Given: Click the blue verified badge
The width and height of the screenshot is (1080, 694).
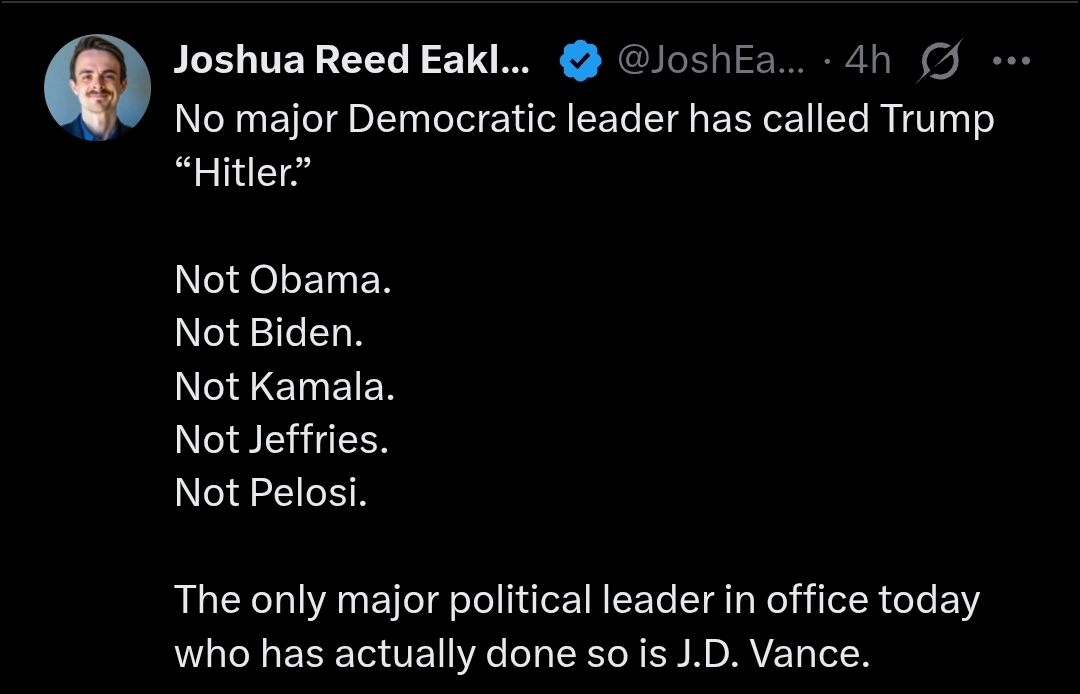Looking at the screenshot, I should click(580, 62).
